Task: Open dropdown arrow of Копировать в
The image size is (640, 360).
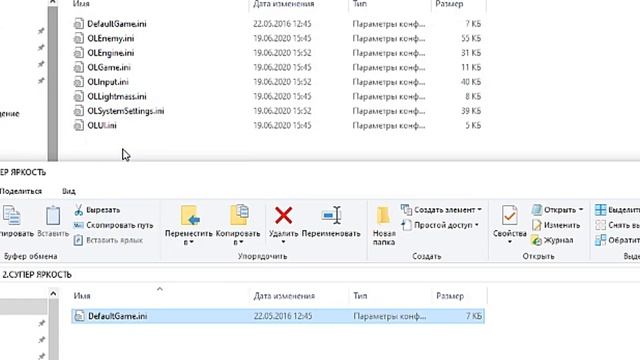Action: tap(241, 242)
